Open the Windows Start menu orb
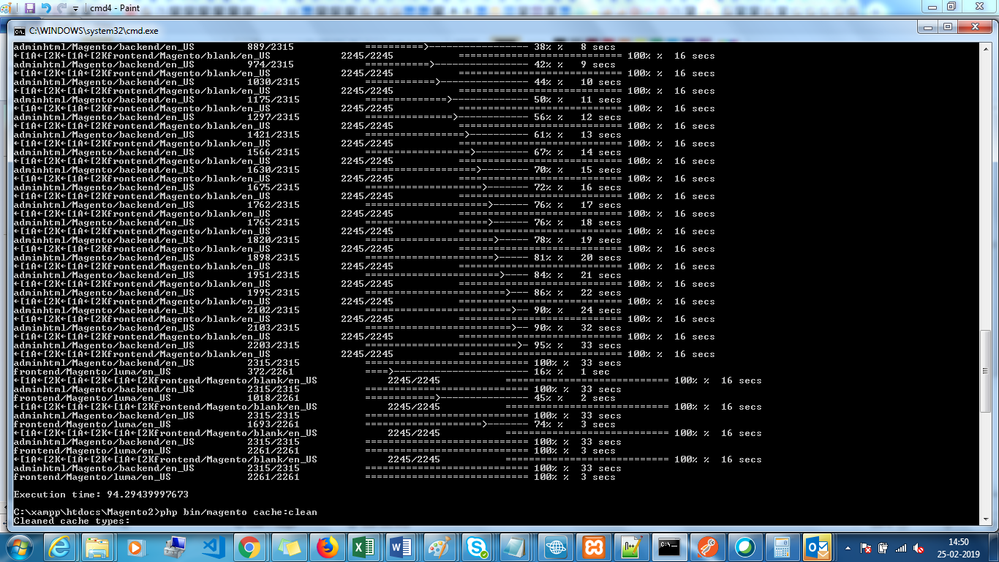999x562 pixels. coord(20,547)
